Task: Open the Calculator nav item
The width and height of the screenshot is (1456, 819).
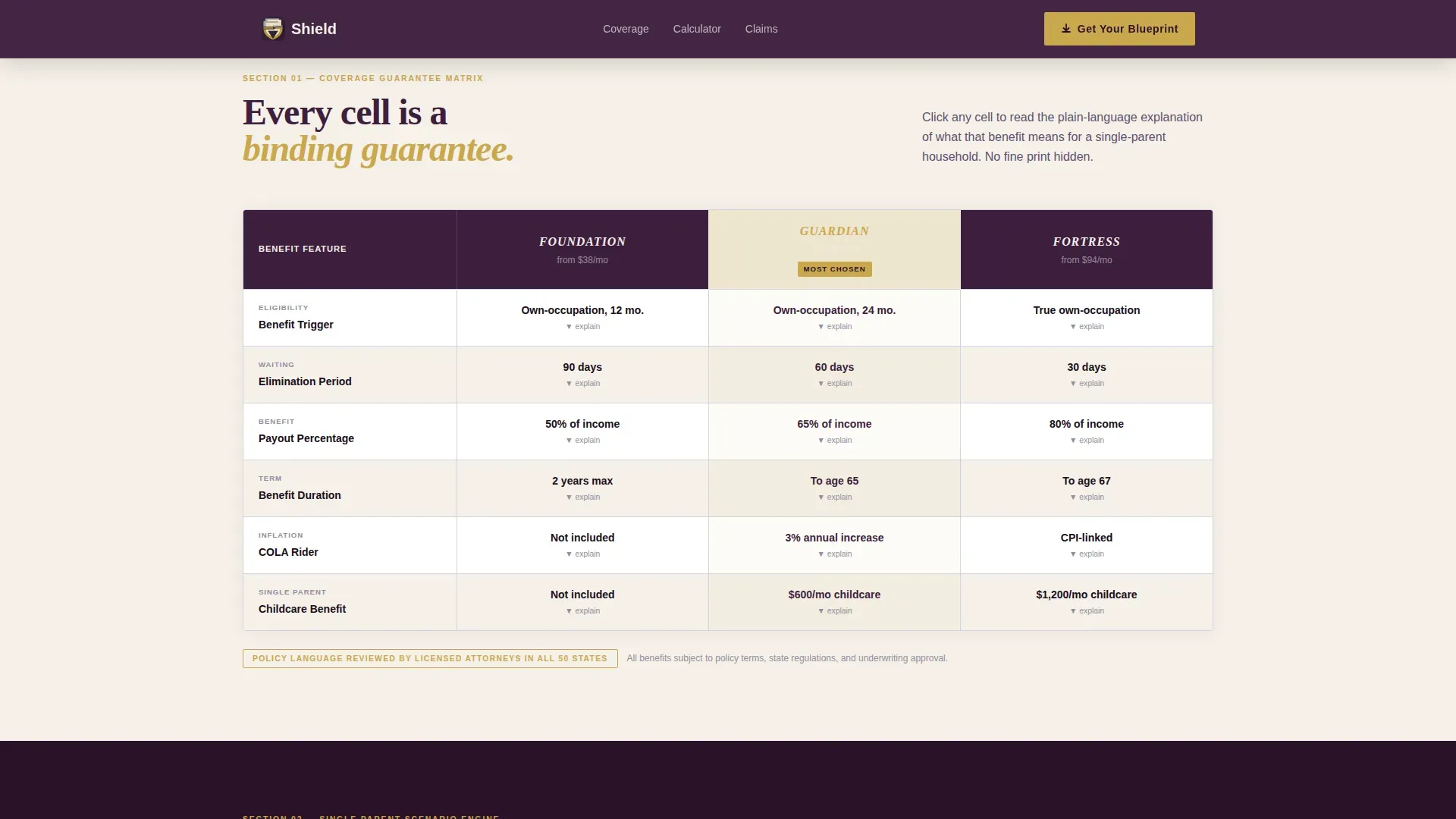Action: 697,29
